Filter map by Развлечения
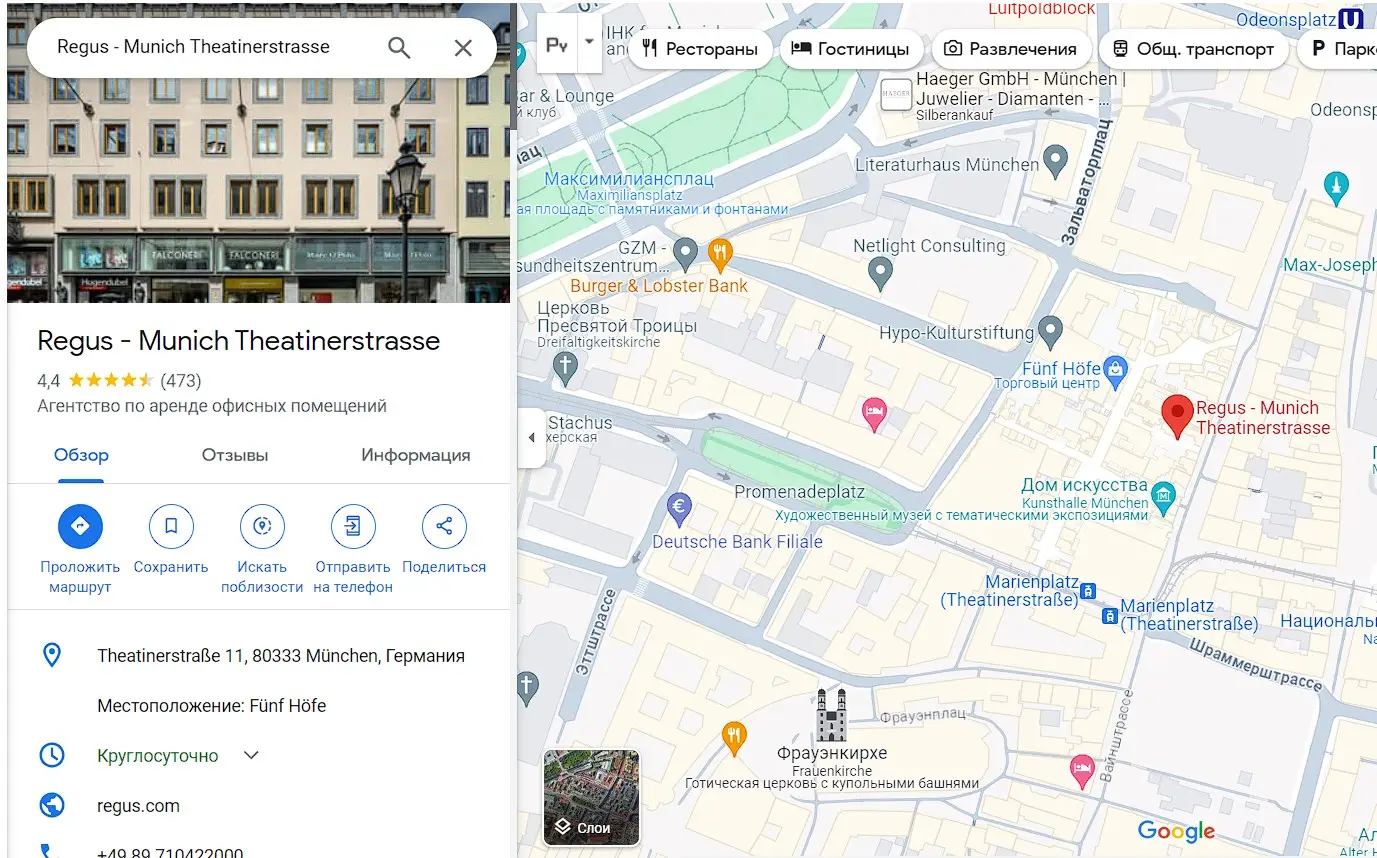1377x858 pixels. tap(1010, 49)
